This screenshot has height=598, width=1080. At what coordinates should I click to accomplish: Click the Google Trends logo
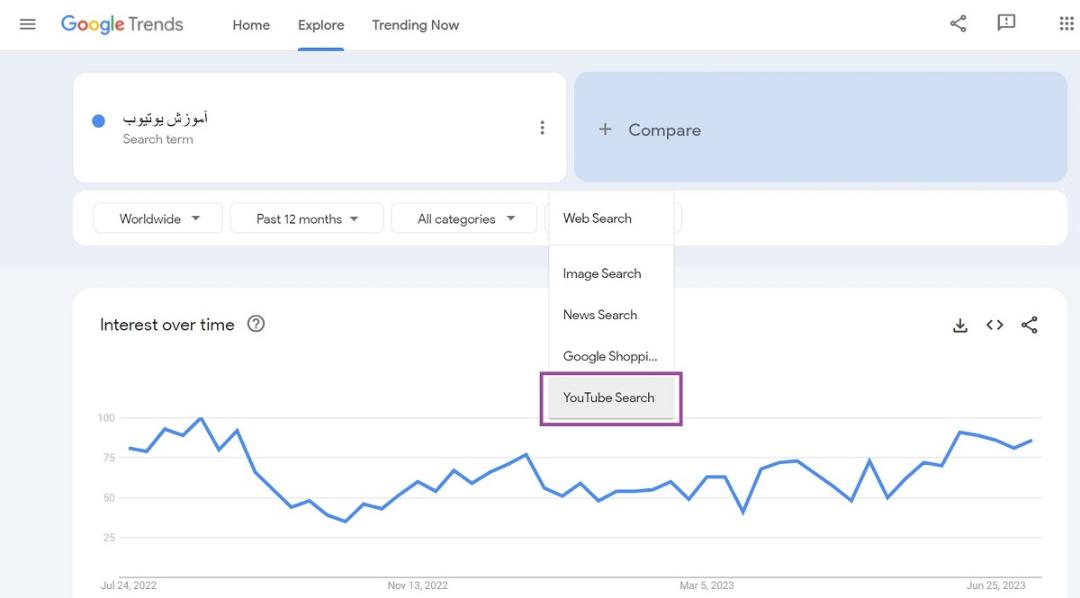click(x=122, y=24)
